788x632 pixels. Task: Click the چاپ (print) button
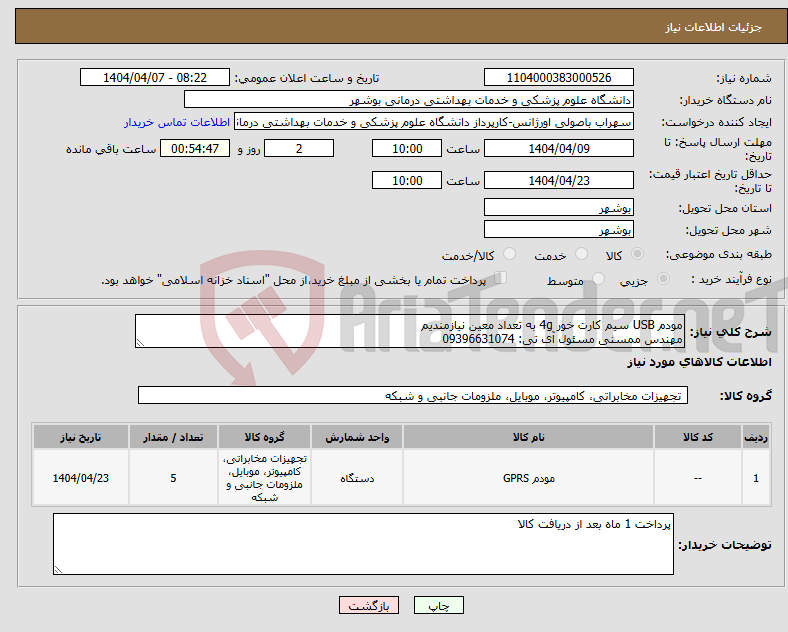pos(438,605)
